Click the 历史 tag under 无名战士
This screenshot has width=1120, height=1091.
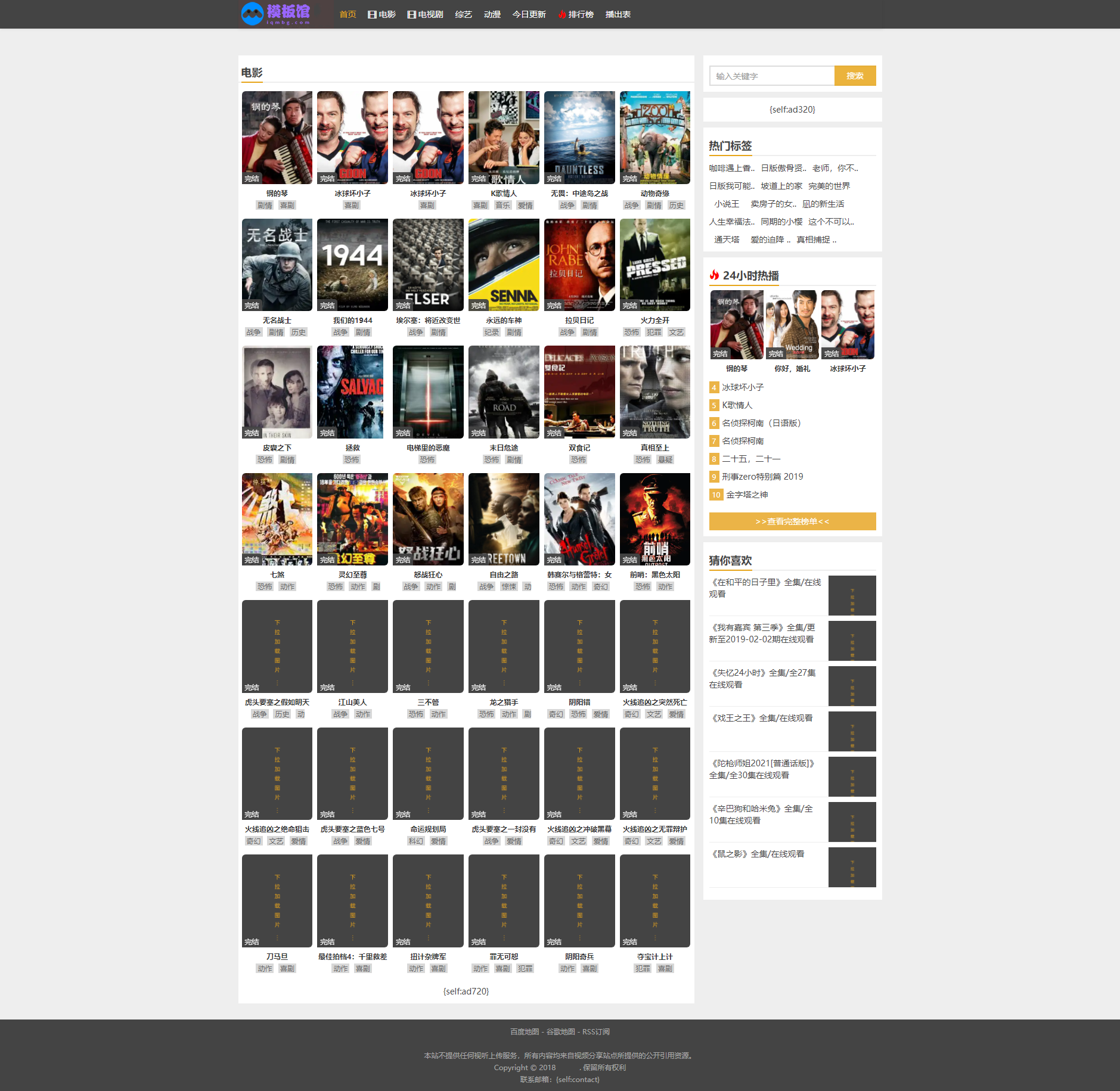click(299, 332)
